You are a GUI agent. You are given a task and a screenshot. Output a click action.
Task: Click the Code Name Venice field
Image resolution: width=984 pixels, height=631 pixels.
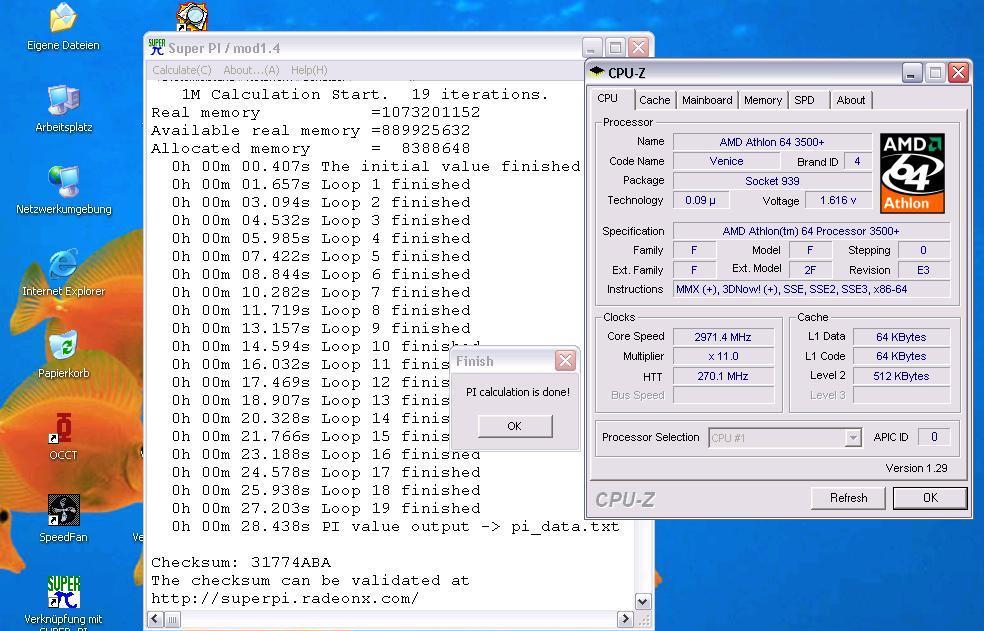(x=726, y=161)
